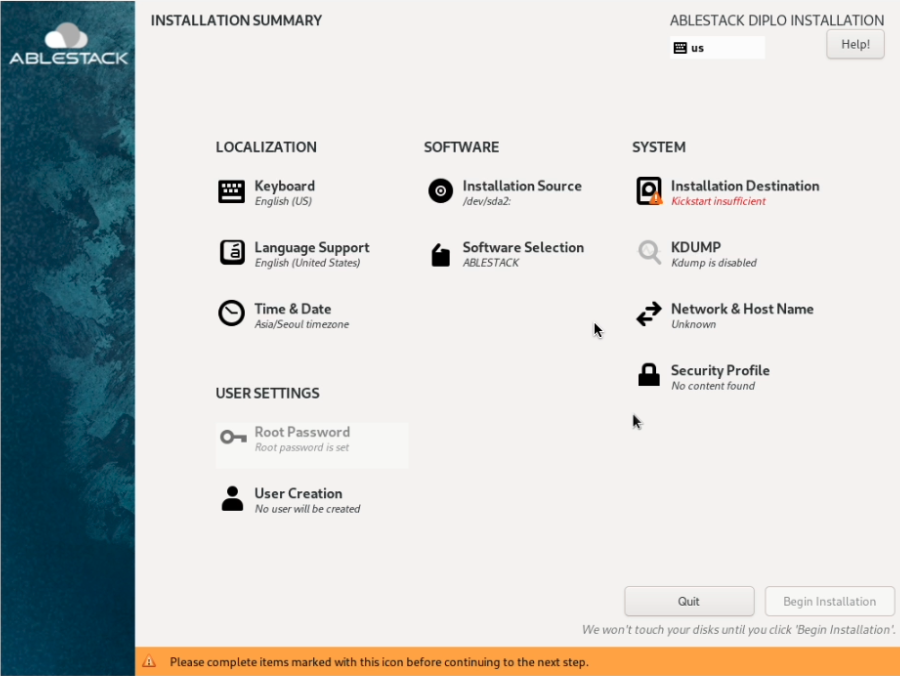Open Software Selection label
The width and height of the screenshot is (900, 676).
tap(523, 247)
